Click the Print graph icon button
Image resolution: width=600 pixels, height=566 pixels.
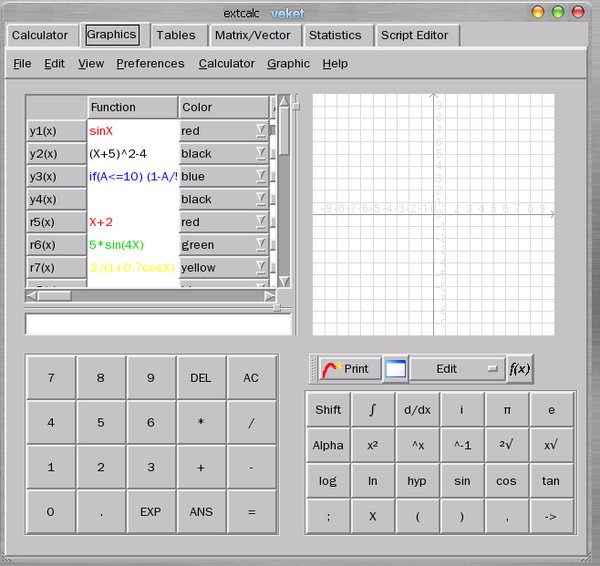click(345, 369)
